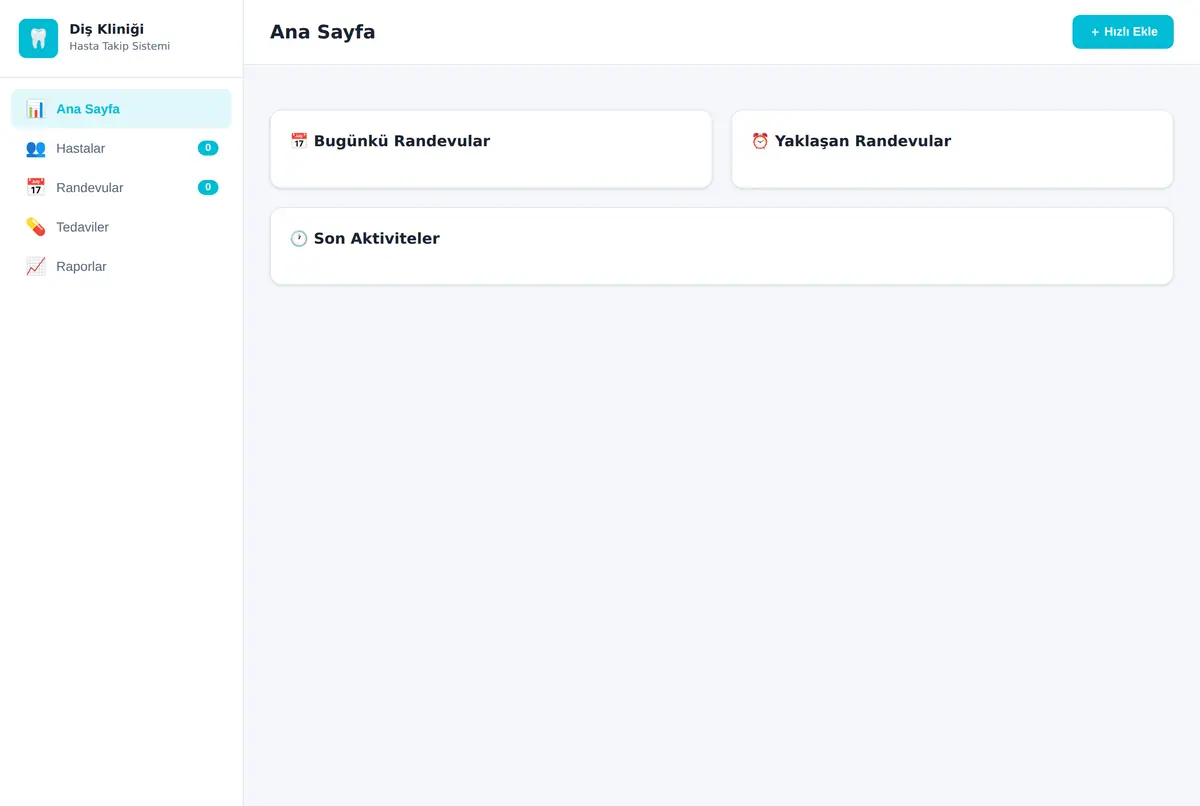Image resolution: width=1200 pixels, height=806 pixels.
Task: Click the trend chart icon beside Raporlar
Action: pos(36,266)
